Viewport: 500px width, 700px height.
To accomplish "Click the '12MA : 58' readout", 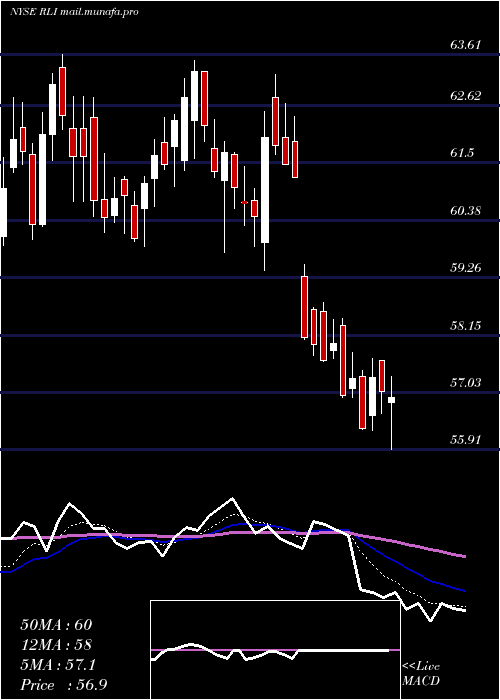I will point(56,645).
